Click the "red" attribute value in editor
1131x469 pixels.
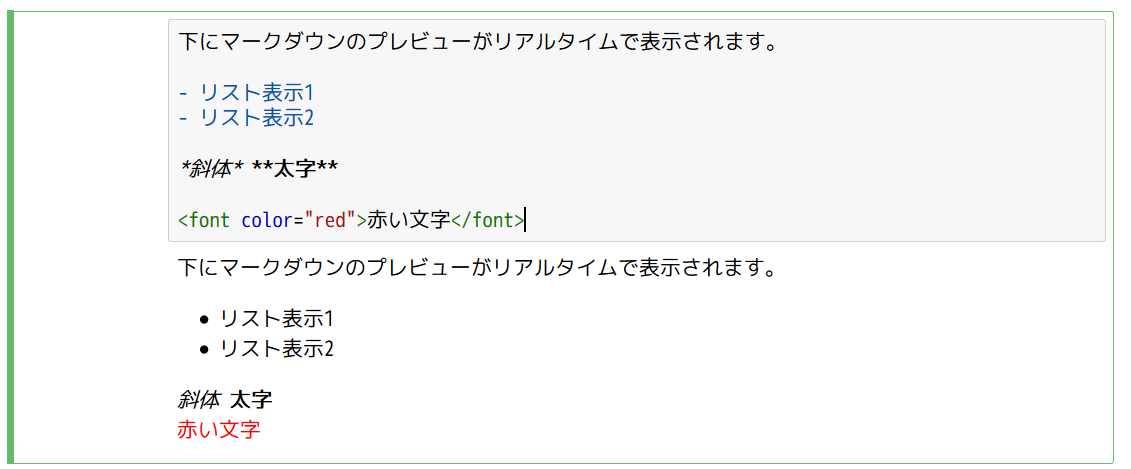(x=330, y=220)
